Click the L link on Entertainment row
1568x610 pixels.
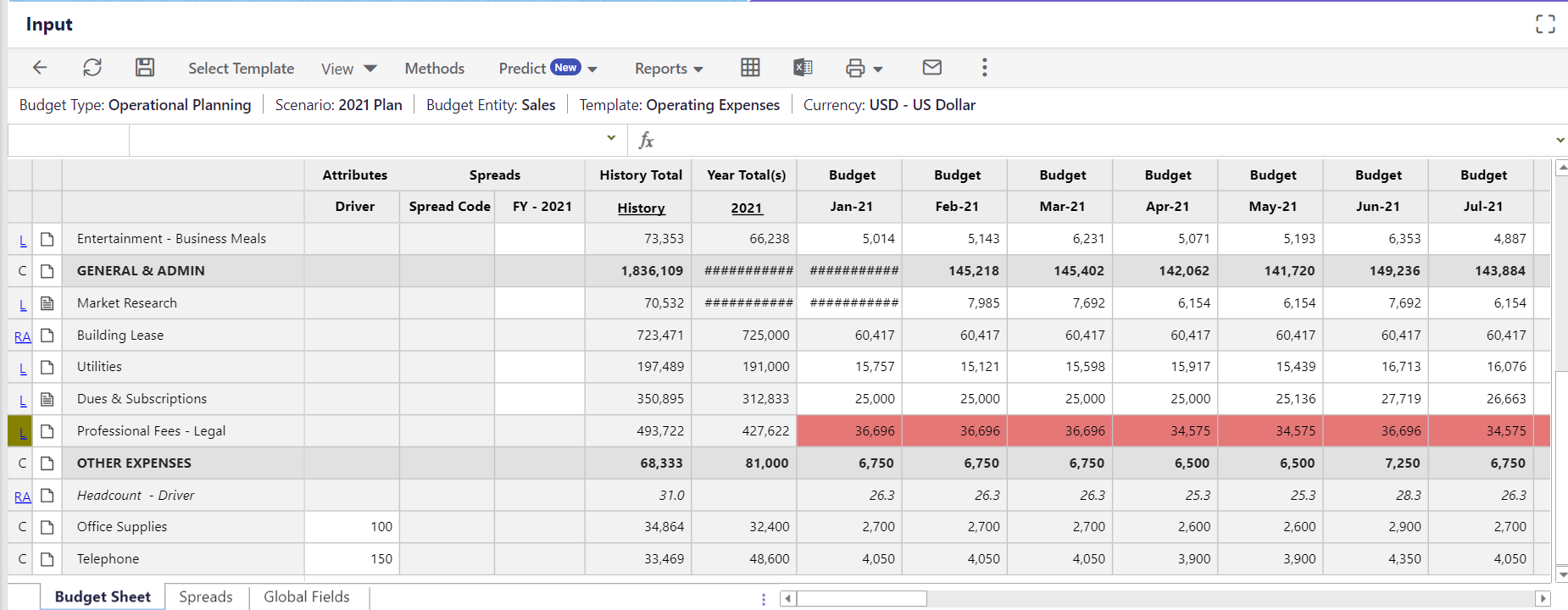pos(23,241)
